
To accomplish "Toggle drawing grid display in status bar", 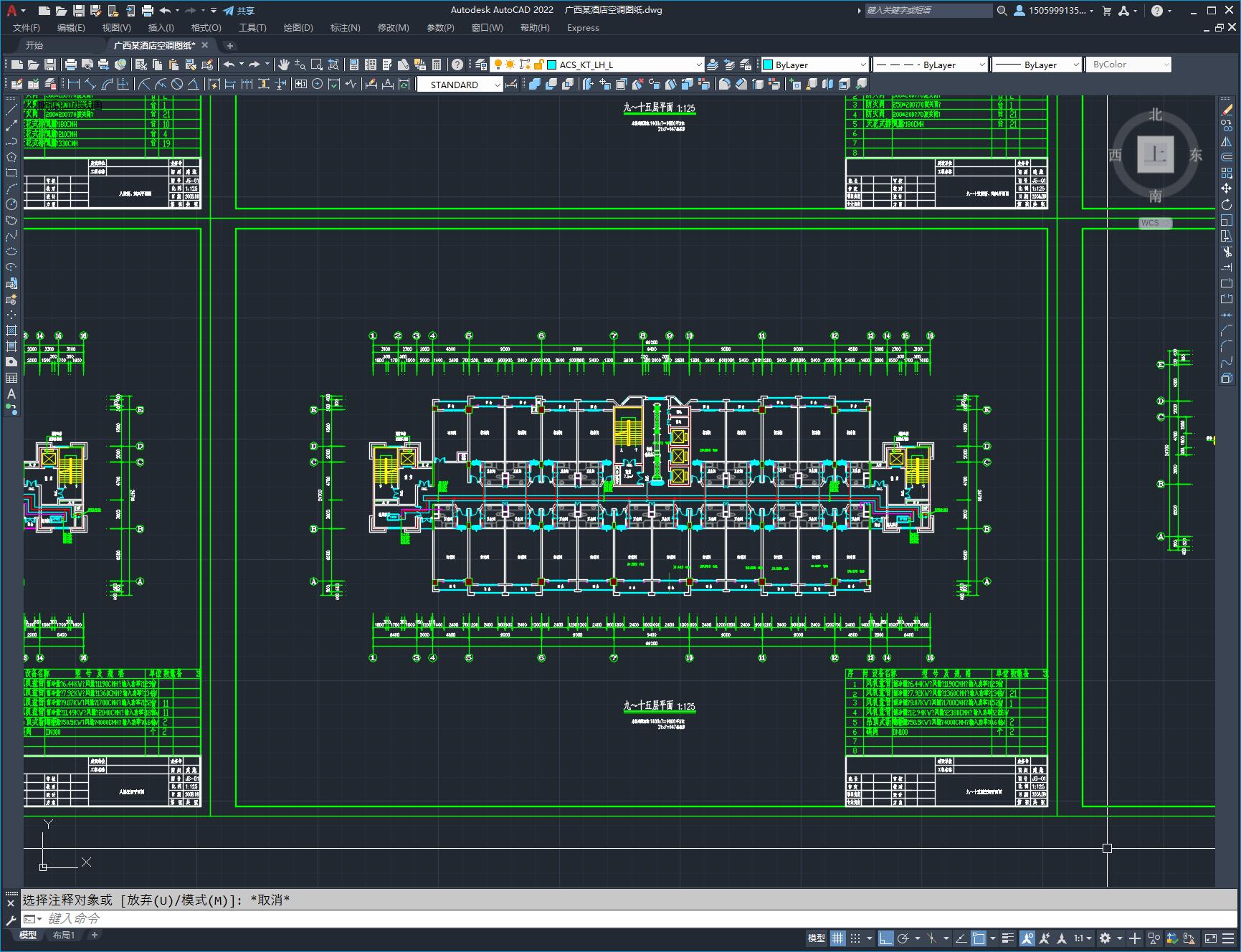I will (837, 938).
